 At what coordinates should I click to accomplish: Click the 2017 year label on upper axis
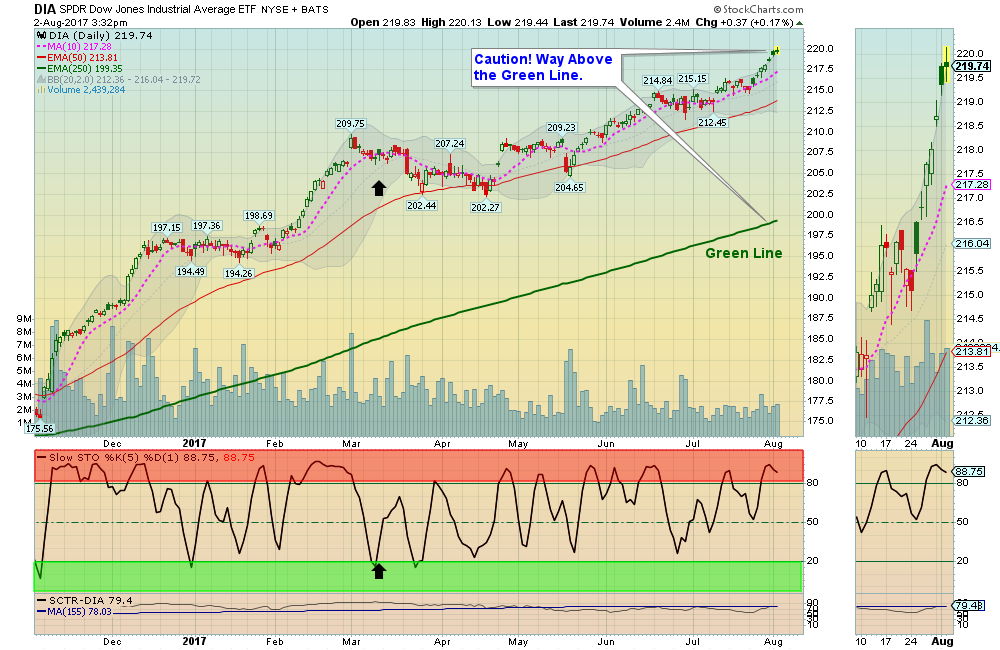[x=195, y=443]
